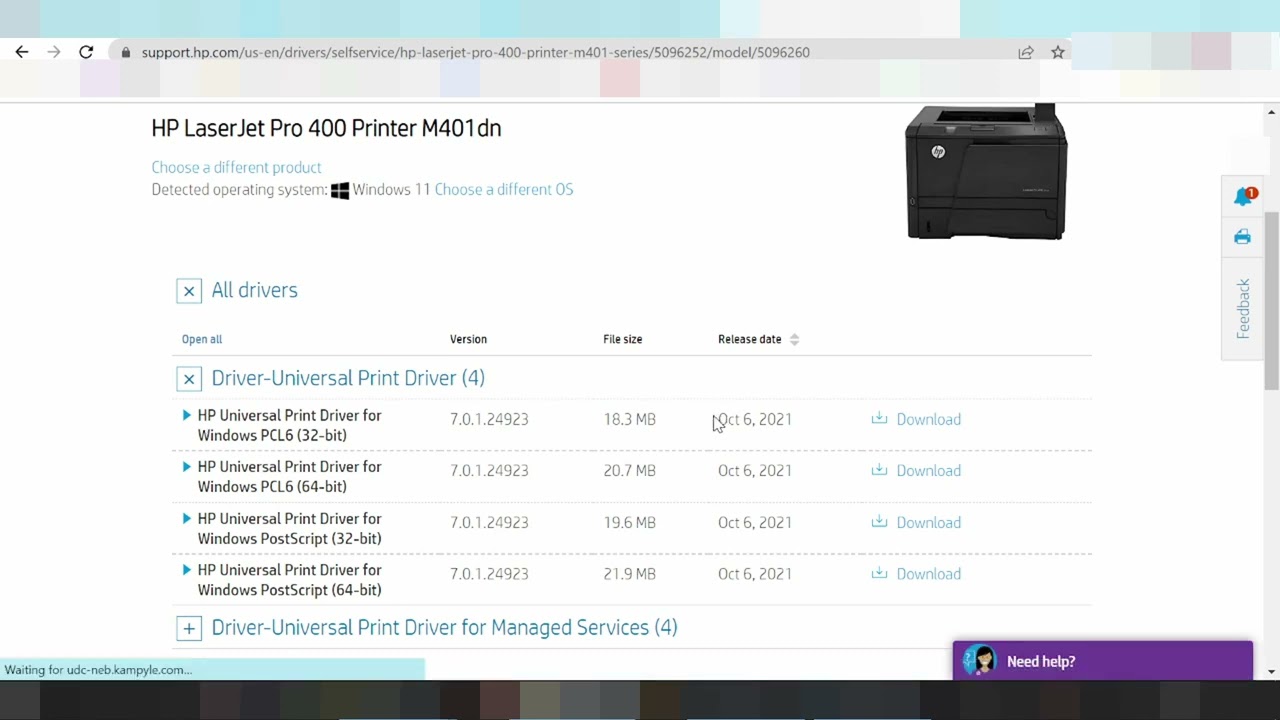Click version 7.0.1.24923 of PCL6 (32-bit)
The height and width of the screenshot is (720, 1280).
(489, 419)
